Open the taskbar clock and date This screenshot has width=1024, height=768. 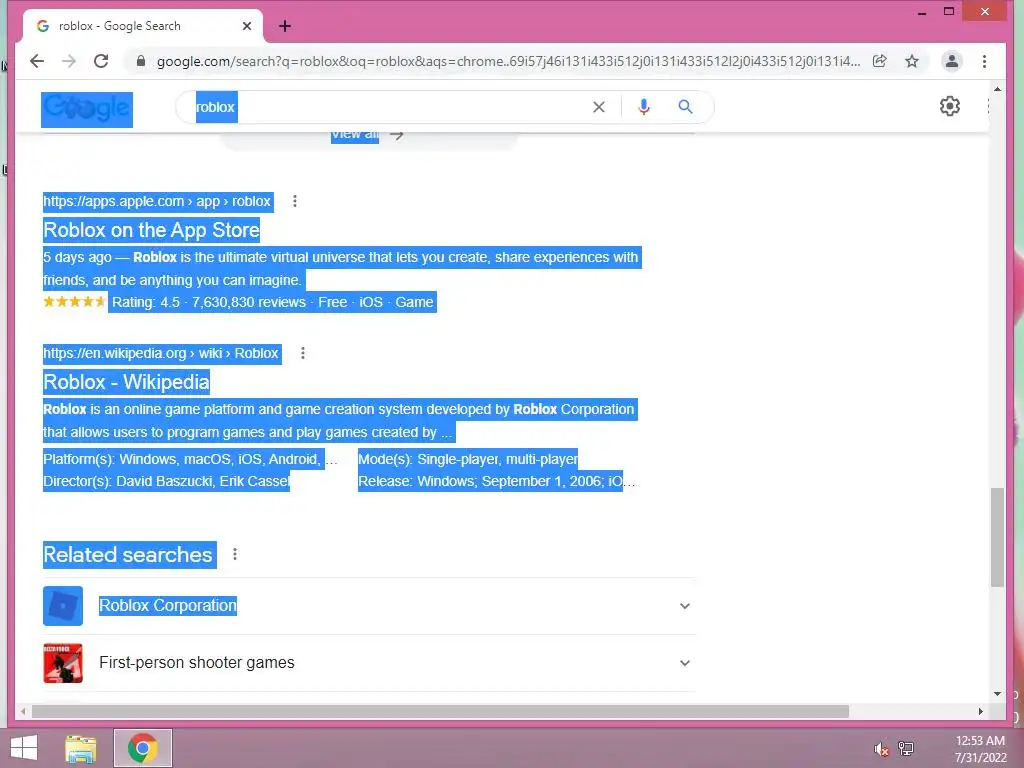pos(980,749)
